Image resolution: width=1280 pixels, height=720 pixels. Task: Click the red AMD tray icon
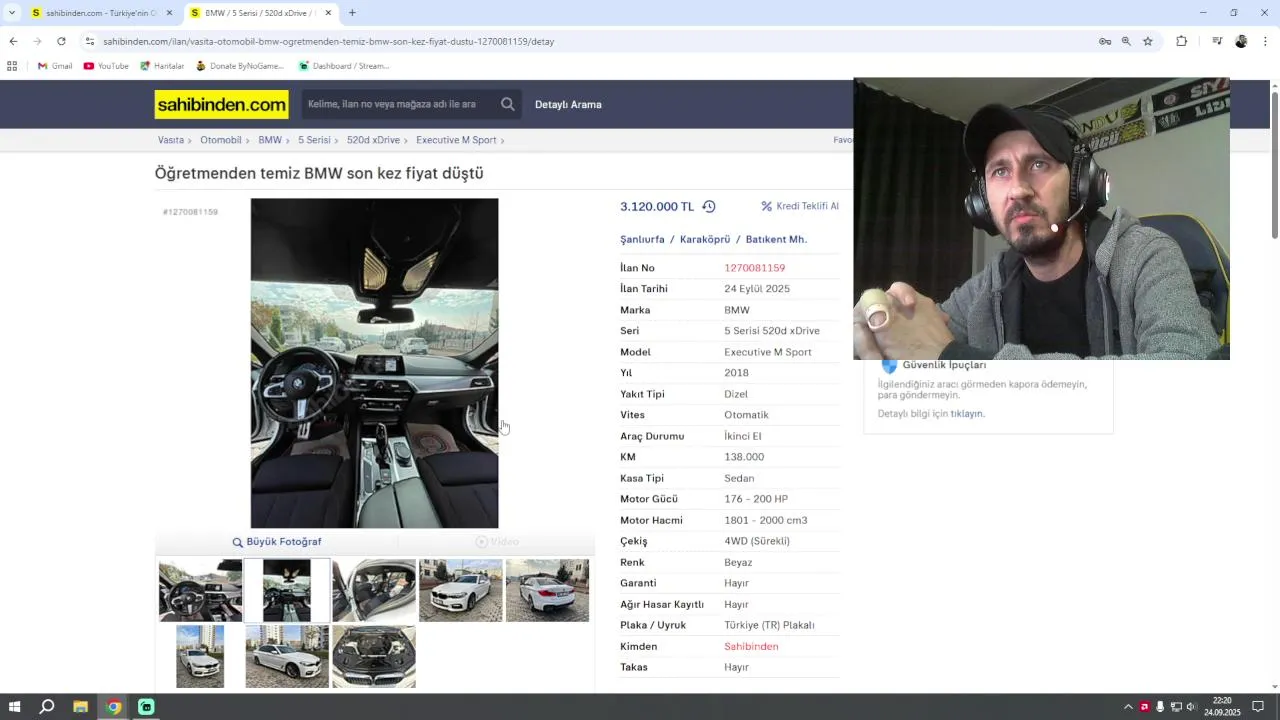pyautogui.click(x=1144, y=707)
